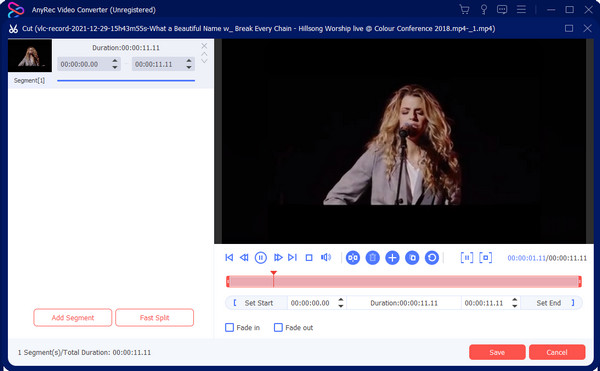This screenshot has width=600, height=371.
Task: Adjust the end time stepper below timeline
Action: pyautogui.click(x=515, y=303)
